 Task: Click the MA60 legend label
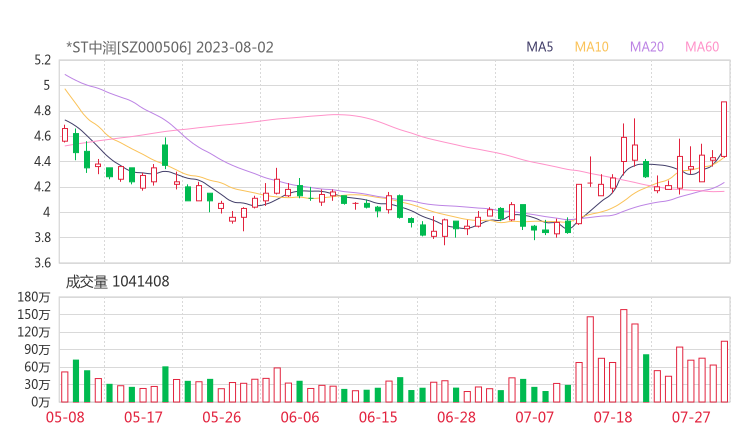702,47
